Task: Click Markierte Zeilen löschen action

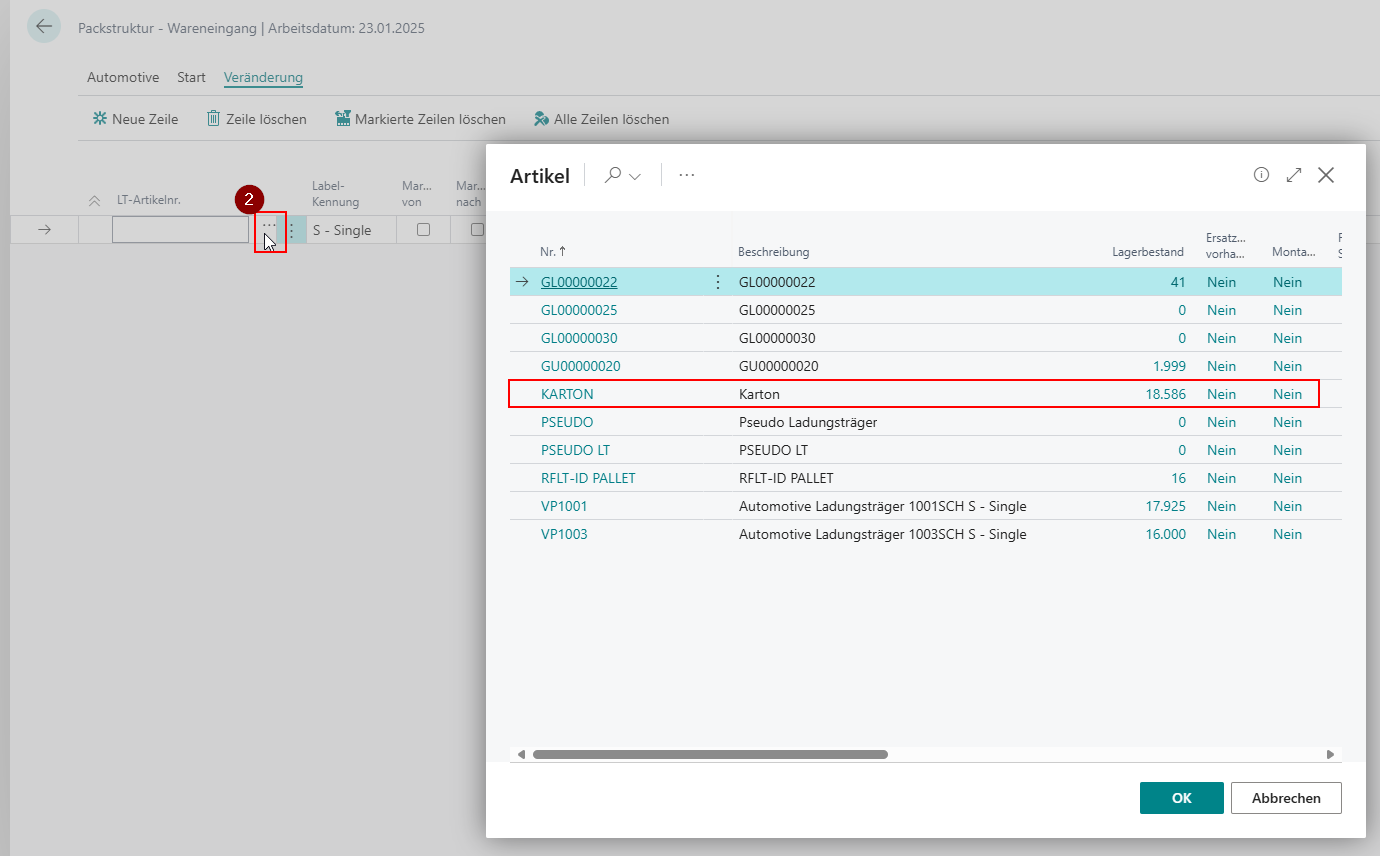Action: click(420, 119)
